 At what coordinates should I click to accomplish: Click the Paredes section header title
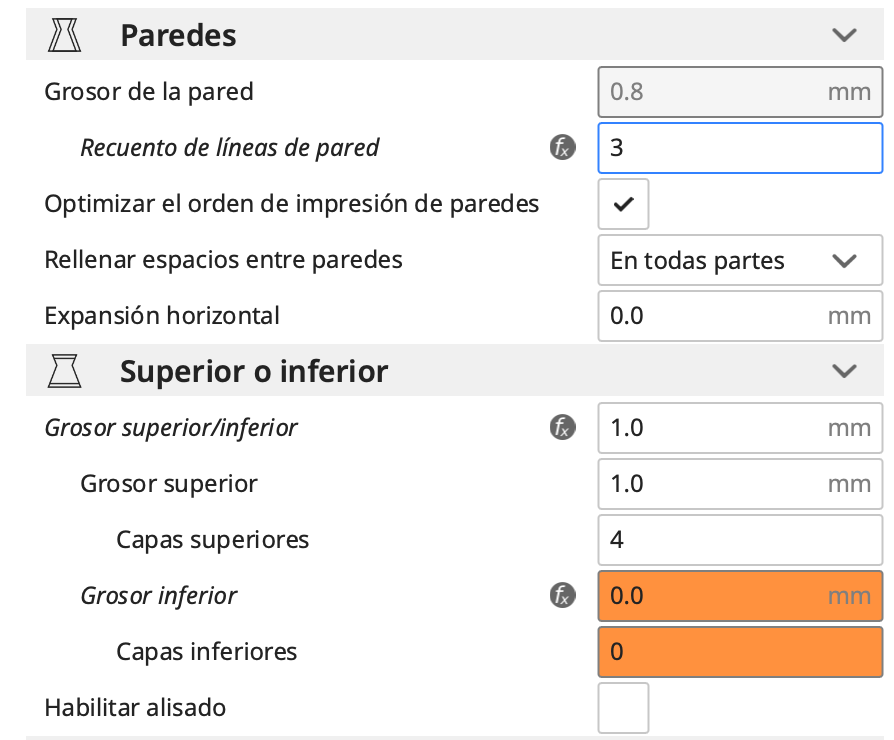178,35
